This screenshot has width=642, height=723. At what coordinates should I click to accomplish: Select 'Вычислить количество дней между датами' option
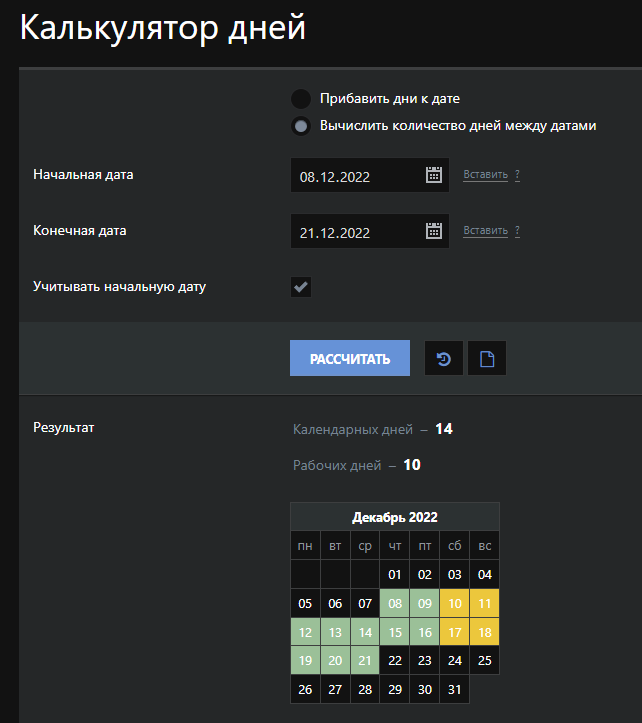pos(300,126)
